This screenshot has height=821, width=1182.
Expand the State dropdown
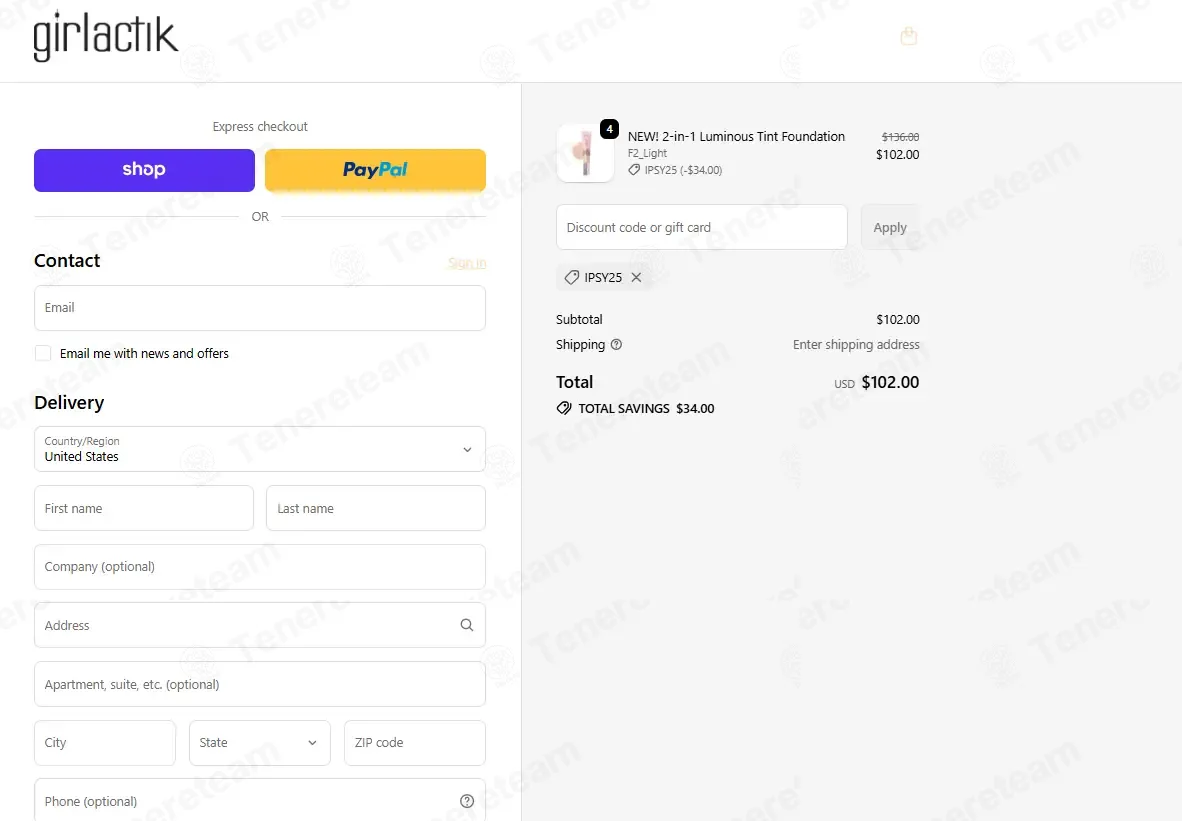259,743
